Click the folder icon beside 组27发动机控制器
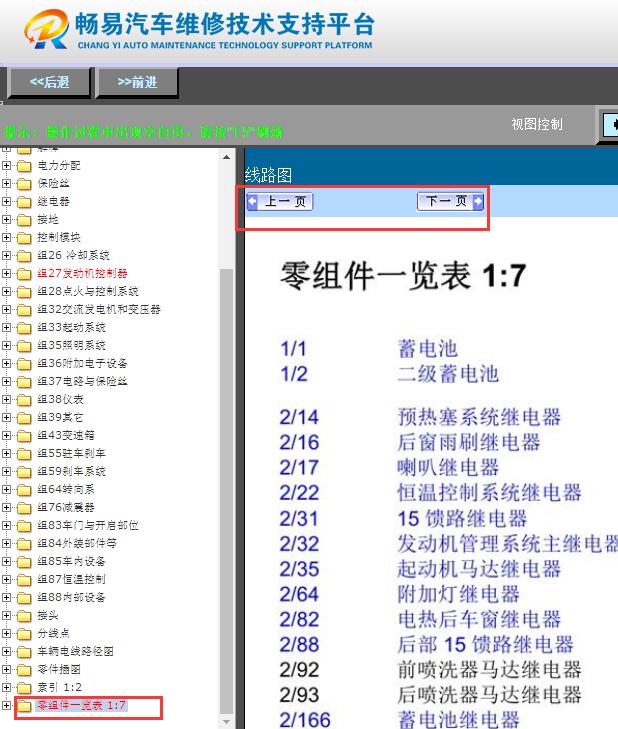618x729 pixels. coord(24,274)
